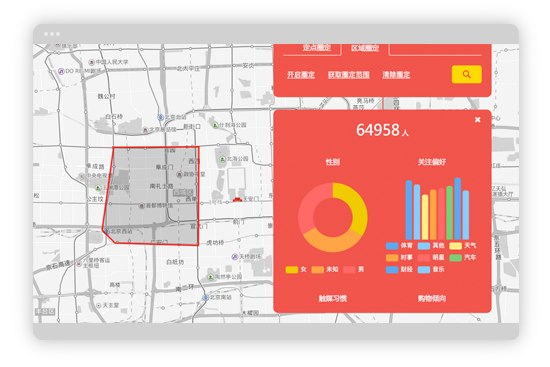
Task: Click the yellow search button
Action: tap(466, 74)
